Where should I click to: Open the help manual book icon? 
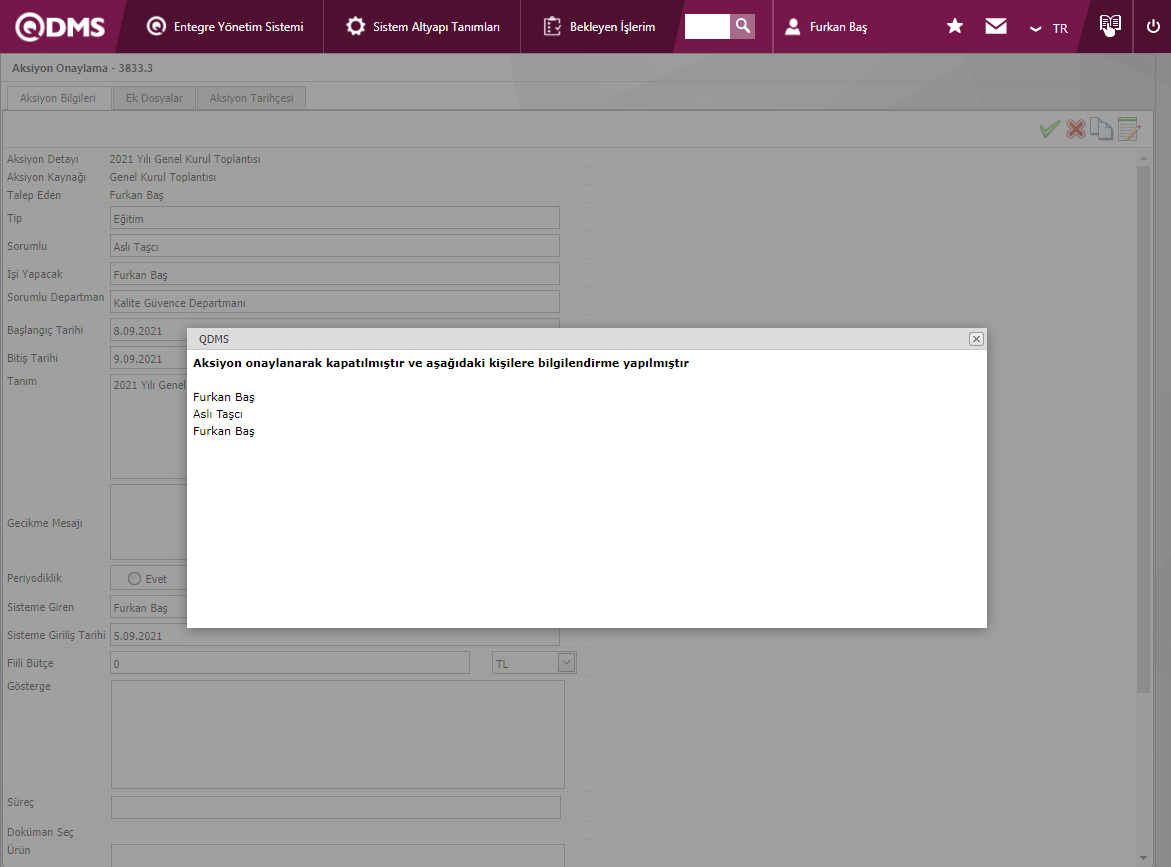[1109, 25]
